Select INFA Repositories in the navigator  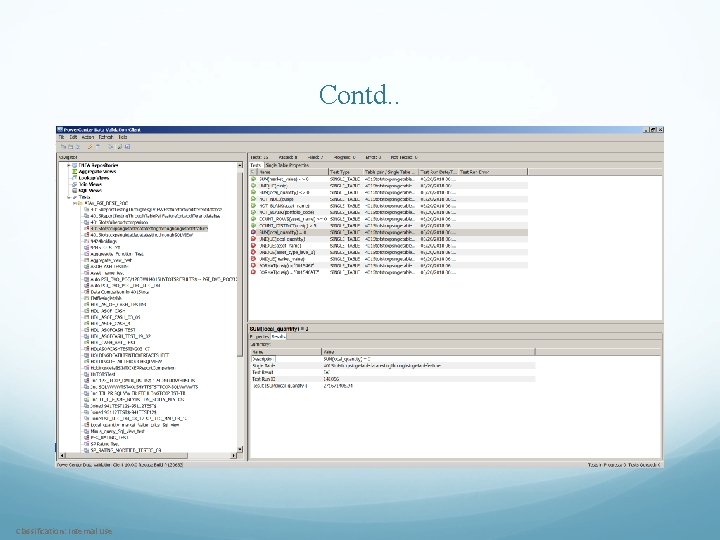98,165
